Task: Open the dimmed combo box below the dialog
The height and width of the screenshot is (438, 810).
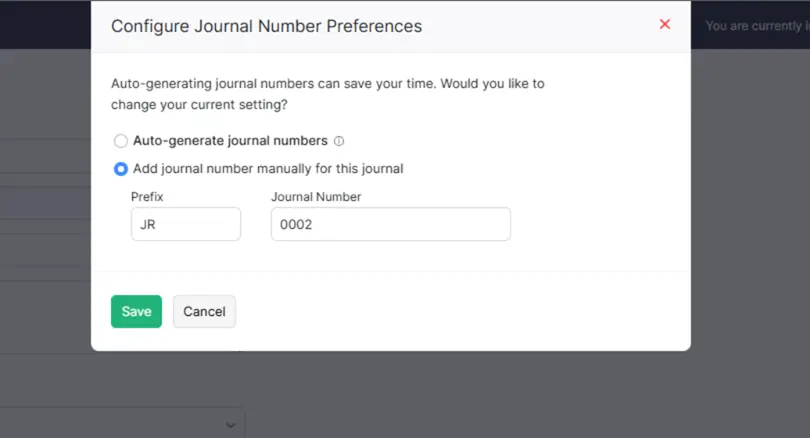Action: pos(121,424)
